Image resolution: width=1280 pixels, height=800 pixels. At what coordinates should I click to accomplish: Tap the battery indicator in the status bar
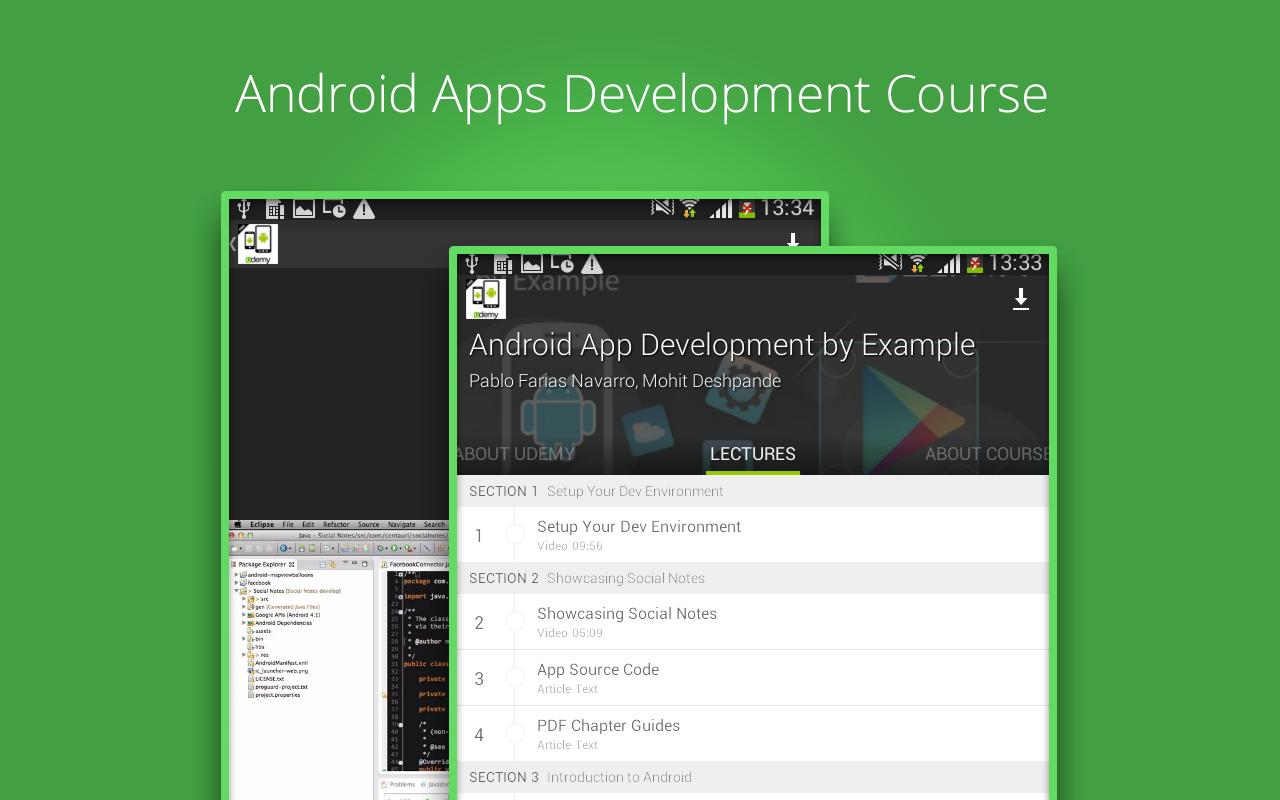coord(973,266)
